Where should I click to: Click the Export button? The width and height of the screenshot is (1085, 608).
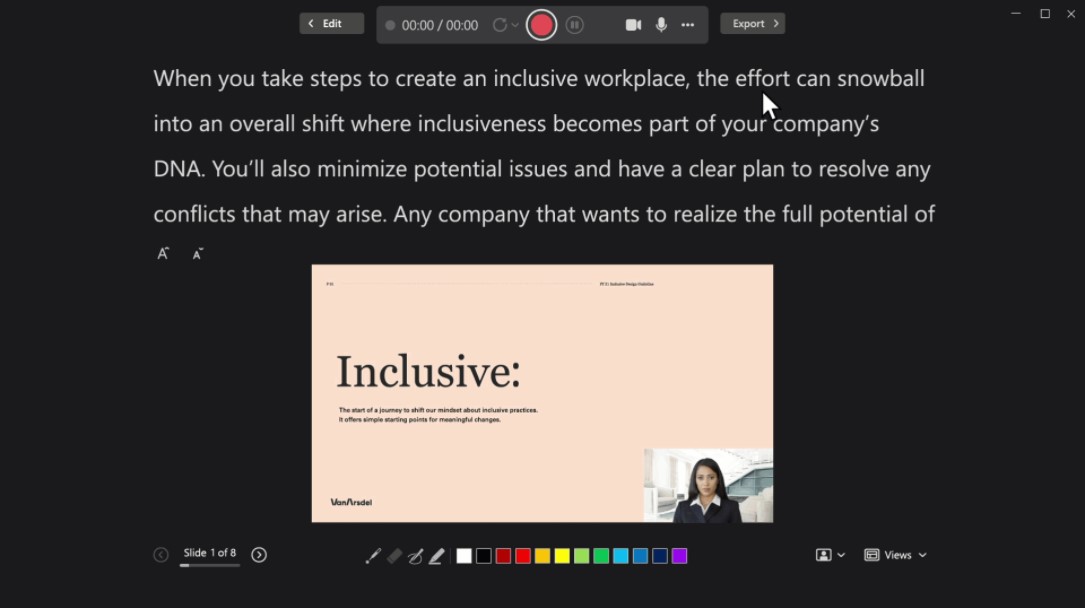(x=753, y=24)
